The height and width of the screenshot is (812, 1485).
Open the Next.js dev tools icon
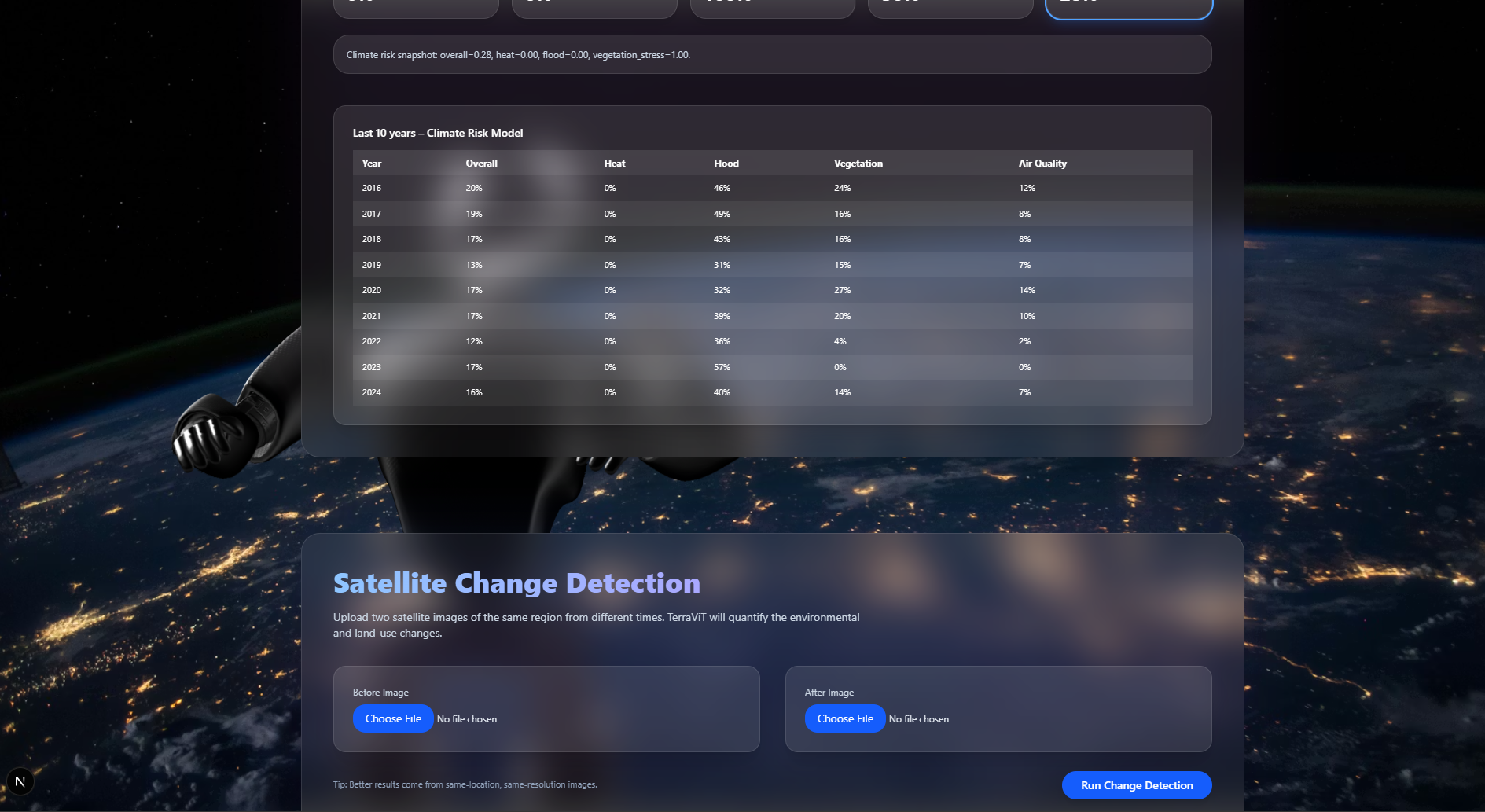tap(20, 781)
